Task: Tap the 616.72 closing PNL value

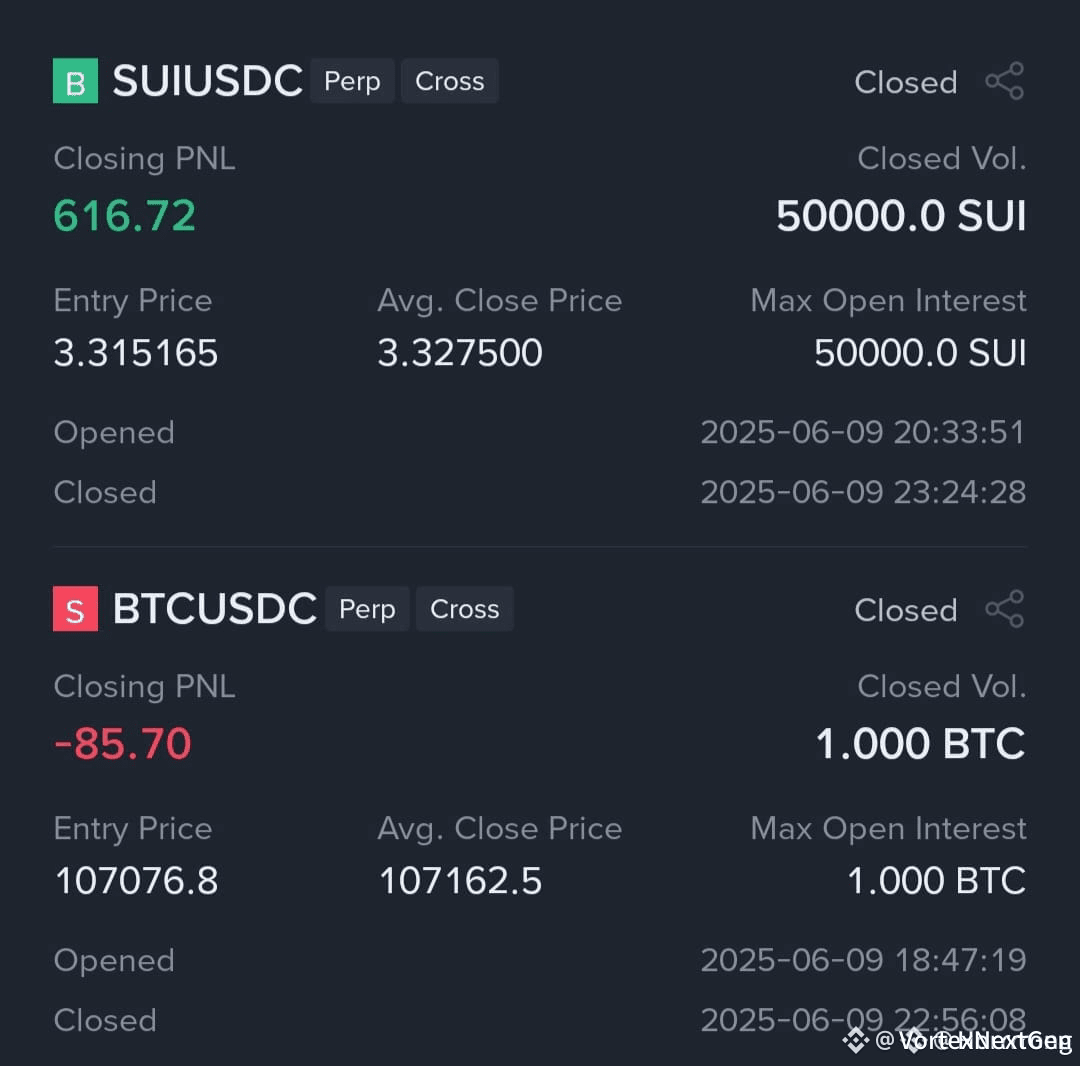Action: coord(125,216)
